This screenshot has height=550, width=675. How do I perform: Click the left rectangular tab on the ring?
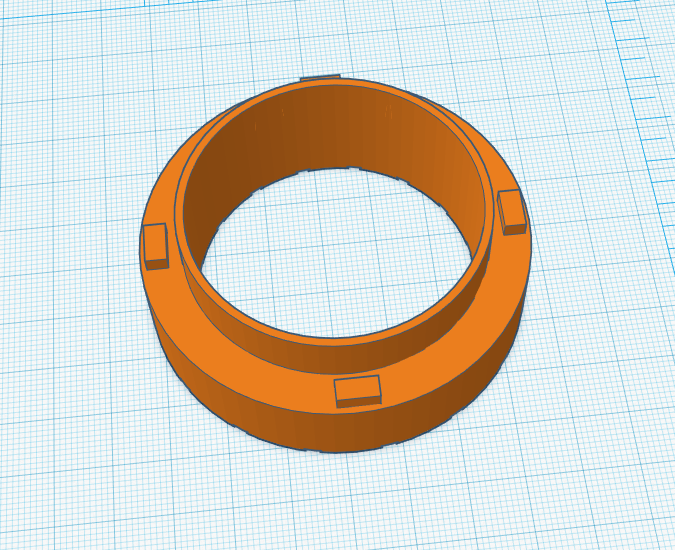click(x=155, y=247)
